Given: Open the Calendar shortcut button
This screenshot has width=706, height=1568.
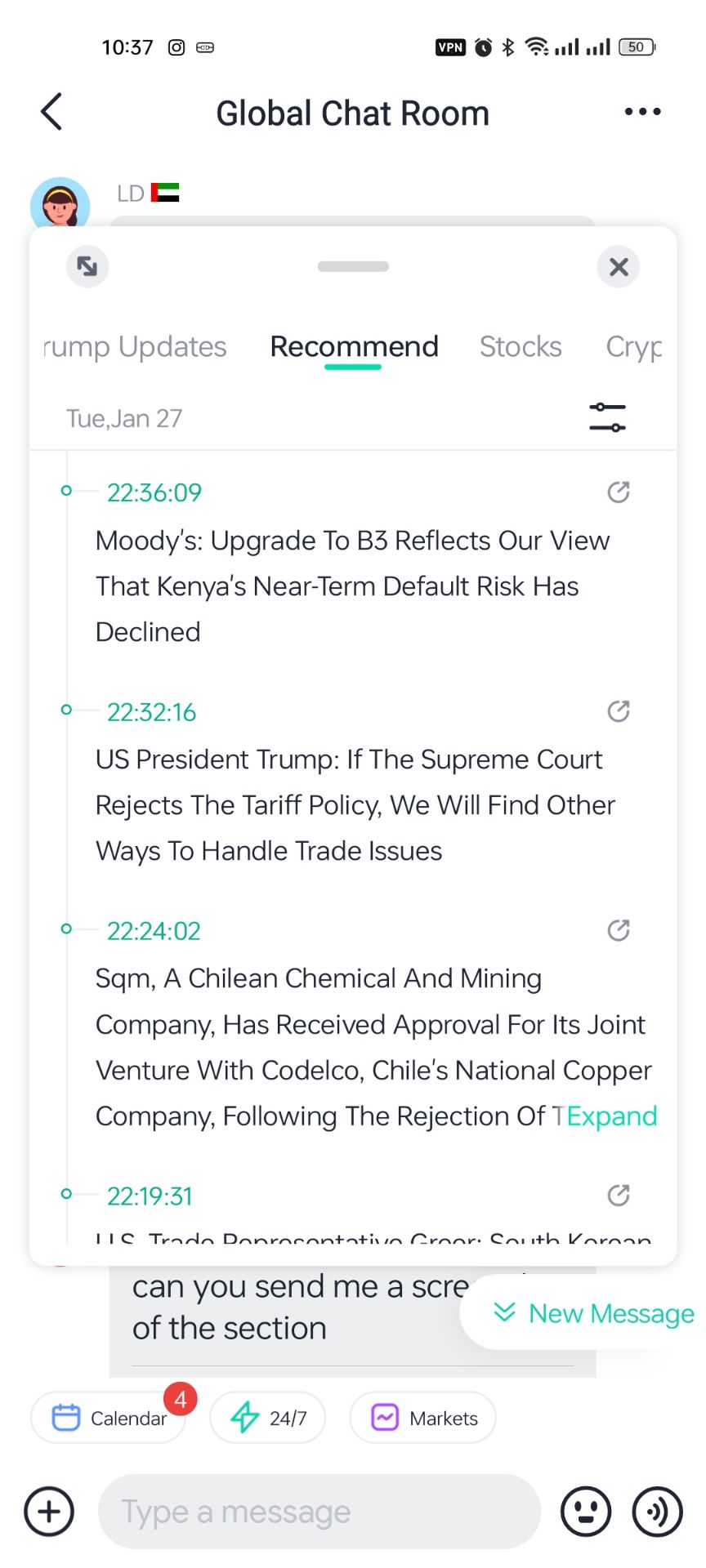Looking at the screenshot, I should (x=109, y=1418).
